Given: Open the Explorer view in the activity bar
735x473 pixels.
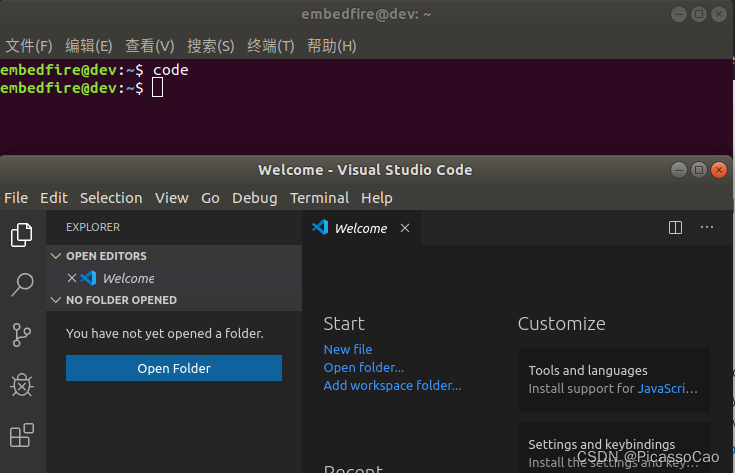Looking at the screenshot, I should pyautogui.click(x=22, y=235).
